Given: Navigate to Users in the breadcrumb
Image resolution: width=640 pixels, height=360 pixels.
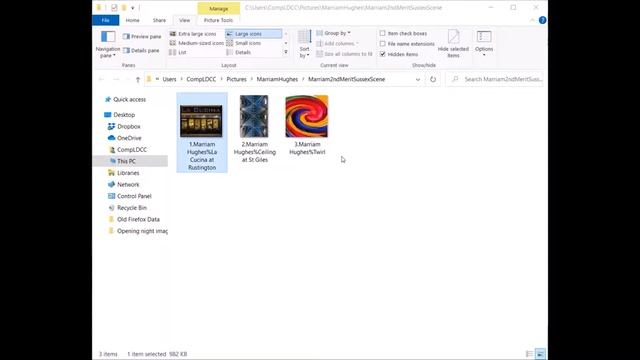Looking at the screenshot, I should pyautogui.click(x=169, y=80).
